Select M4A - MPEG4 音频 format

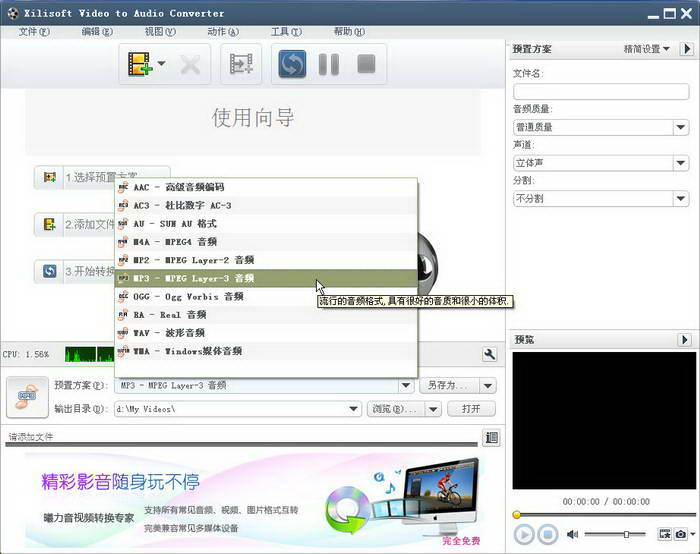[266, 242]
